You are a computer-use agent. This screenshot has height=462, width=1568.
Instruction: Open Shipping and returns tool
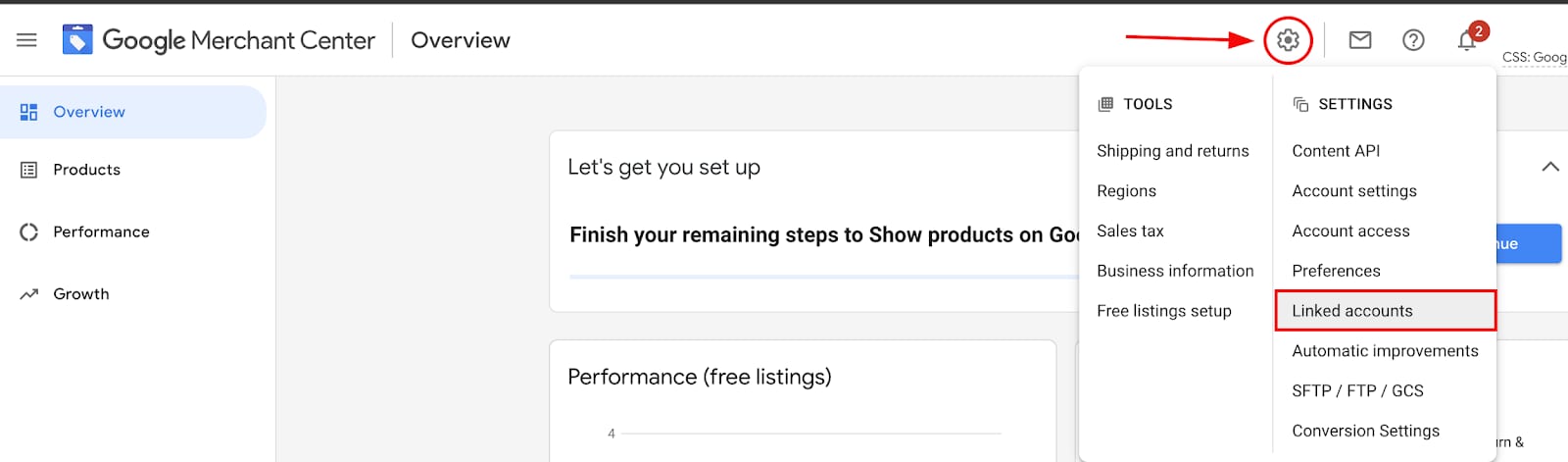click(x=1172, y=151)
